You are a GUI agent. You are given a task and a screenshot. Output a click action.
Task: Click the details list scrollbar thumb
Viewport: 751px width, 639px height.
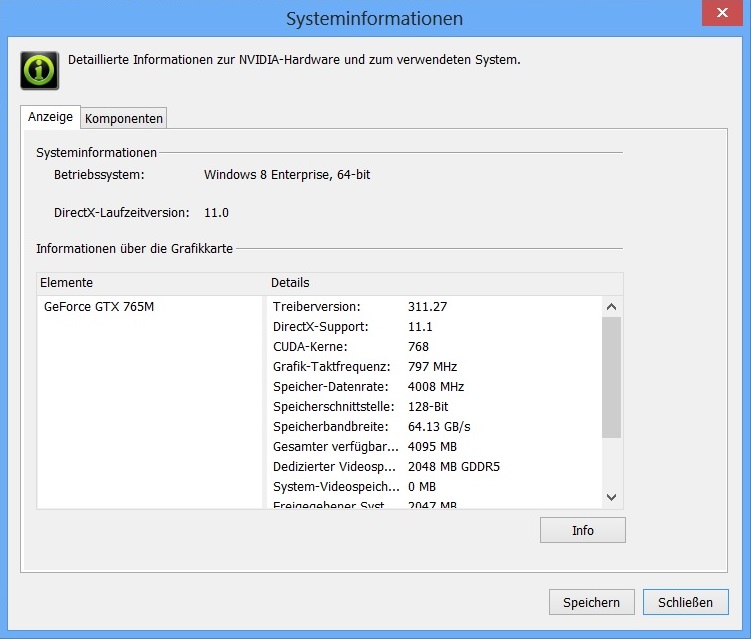[x=611, y=377]
